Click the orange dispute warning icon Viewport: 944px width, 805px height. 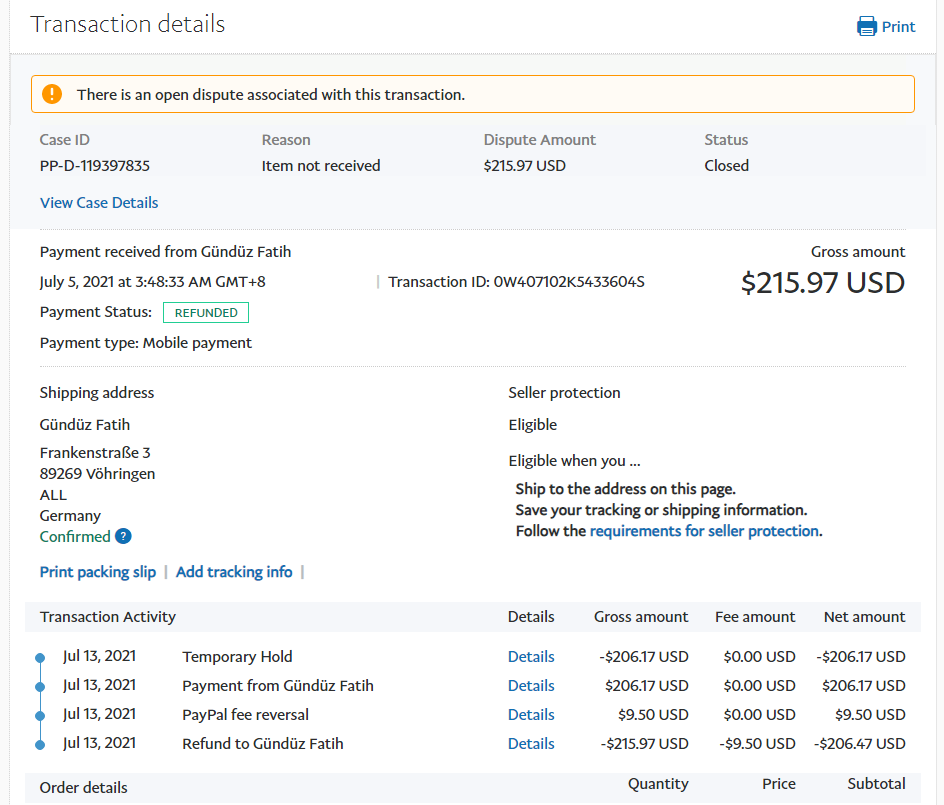pos(53,95)
